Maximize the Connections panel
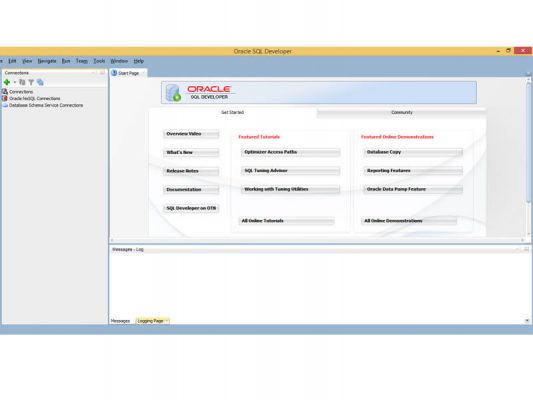Image resolution: width=533 pixels, height=400 pixels. [102, 73]
